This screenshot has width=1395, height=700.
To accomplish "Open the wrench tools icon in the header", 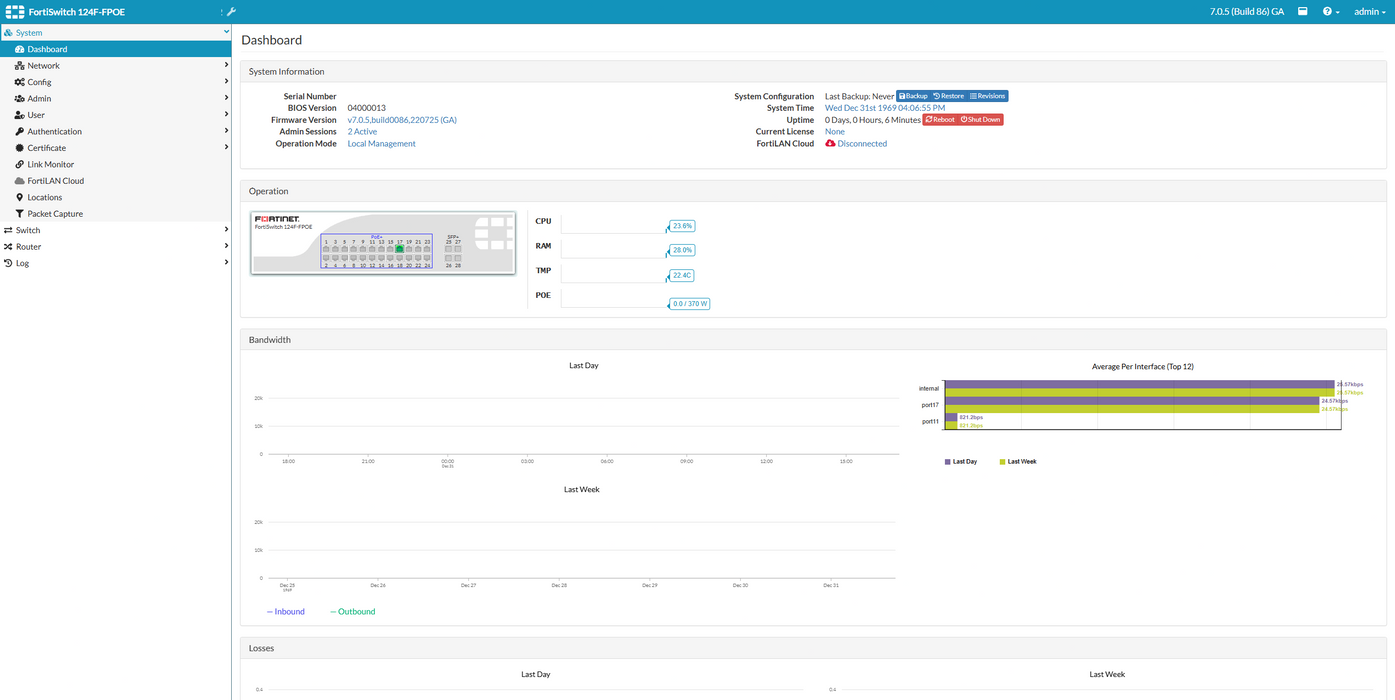I will [231, 12].
